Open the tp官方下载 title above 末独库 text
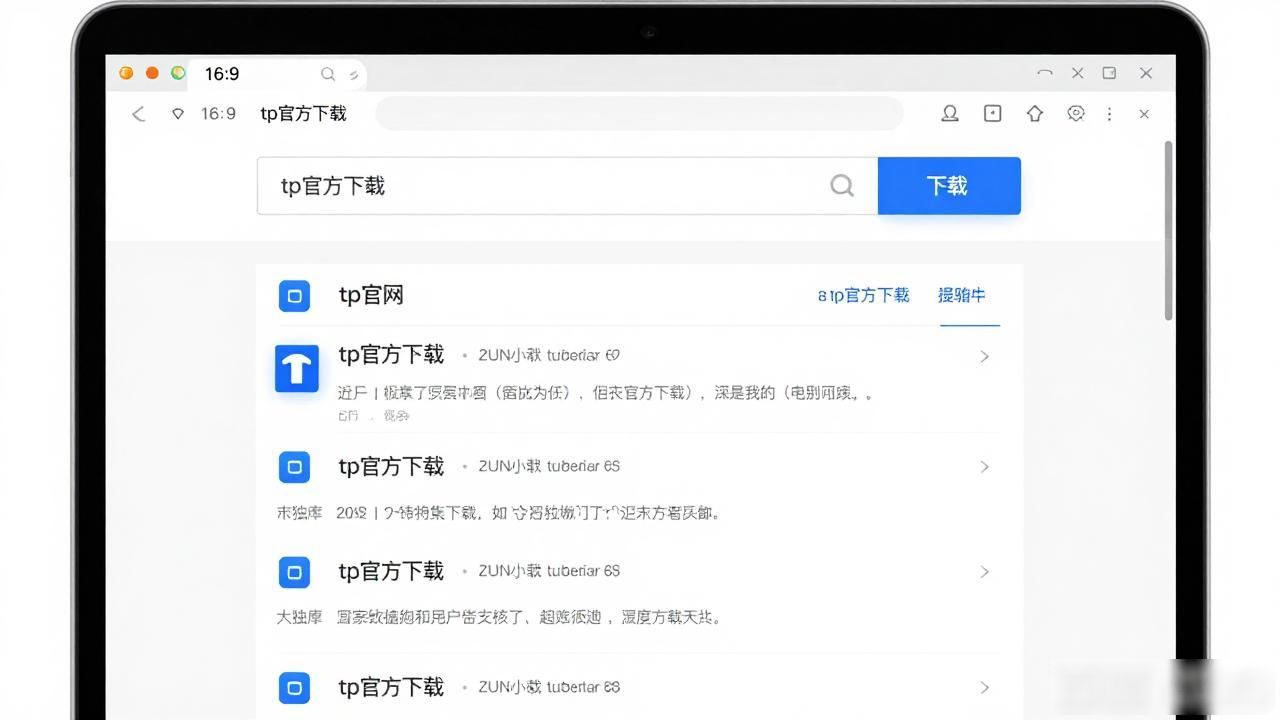 pyautogui.click(x=391, y=466)
